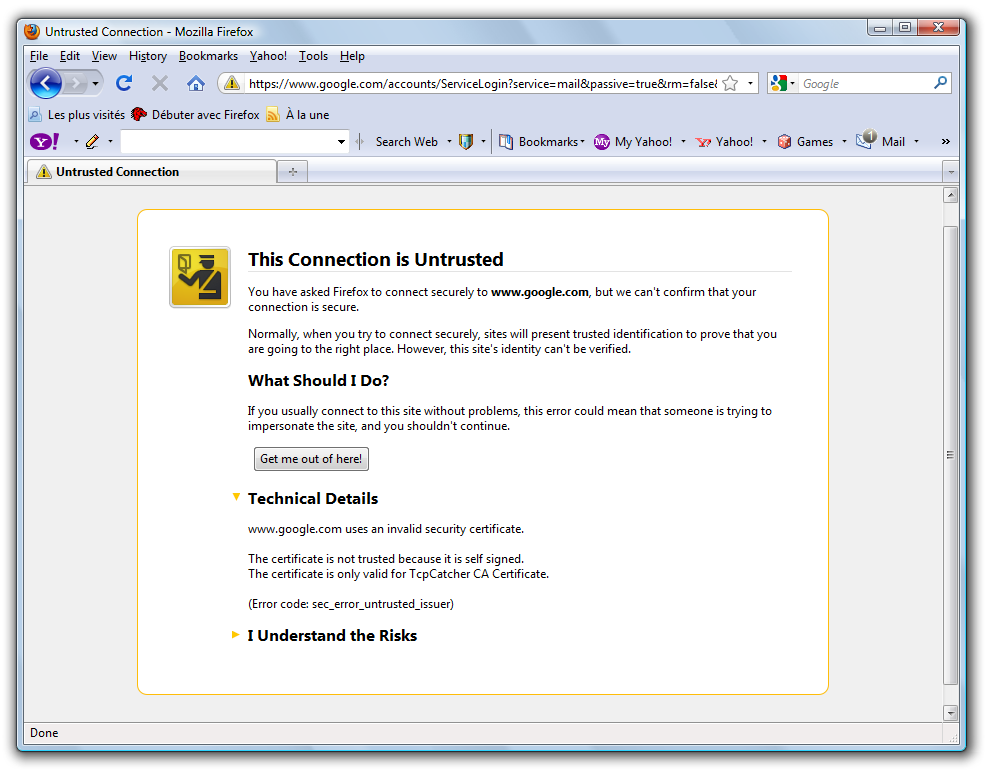Open Mail on Yahoo toolbar
The width and height of the screenshot is (993, 770).
(x=881, y=141)
